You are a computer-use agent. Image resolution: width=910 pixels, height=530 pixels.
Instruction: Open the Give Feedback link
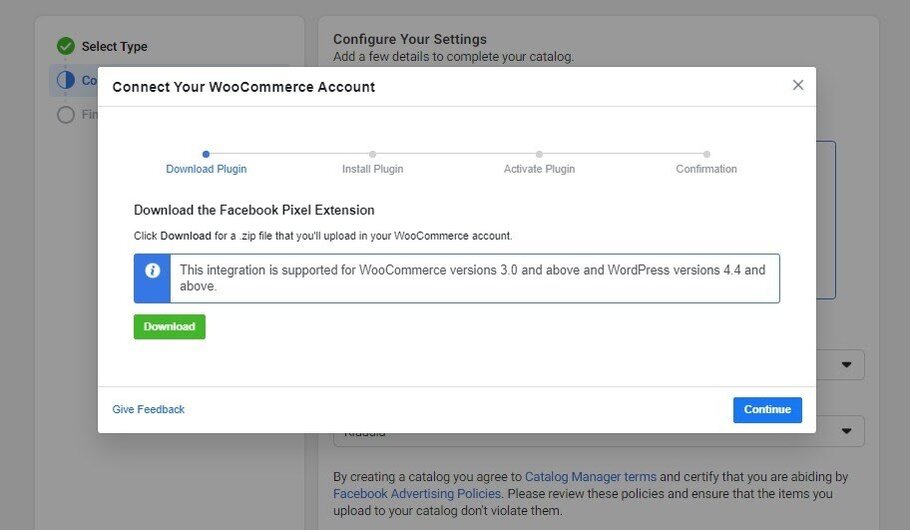[148, 409]
